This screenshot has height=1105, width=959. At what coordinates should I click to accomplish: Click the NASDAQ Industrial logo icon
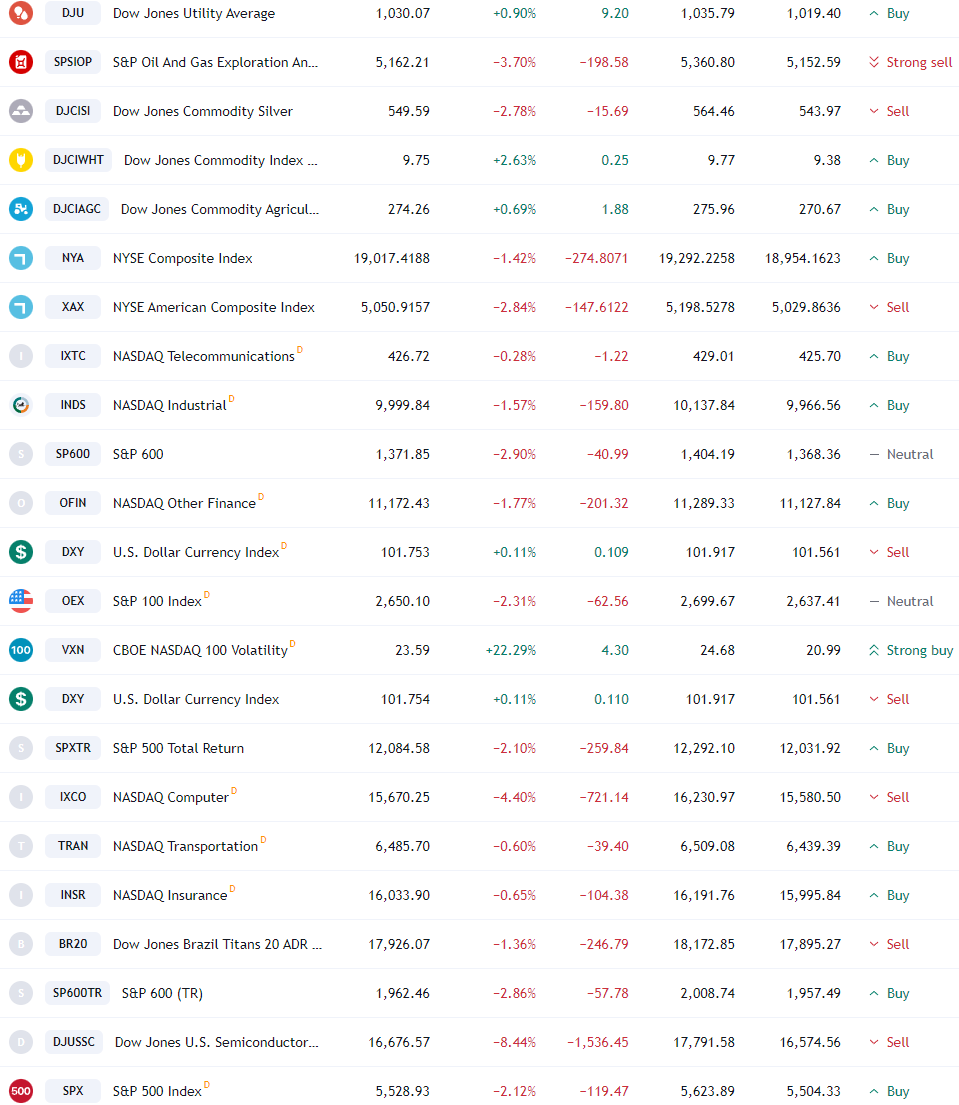coord(21,405)
